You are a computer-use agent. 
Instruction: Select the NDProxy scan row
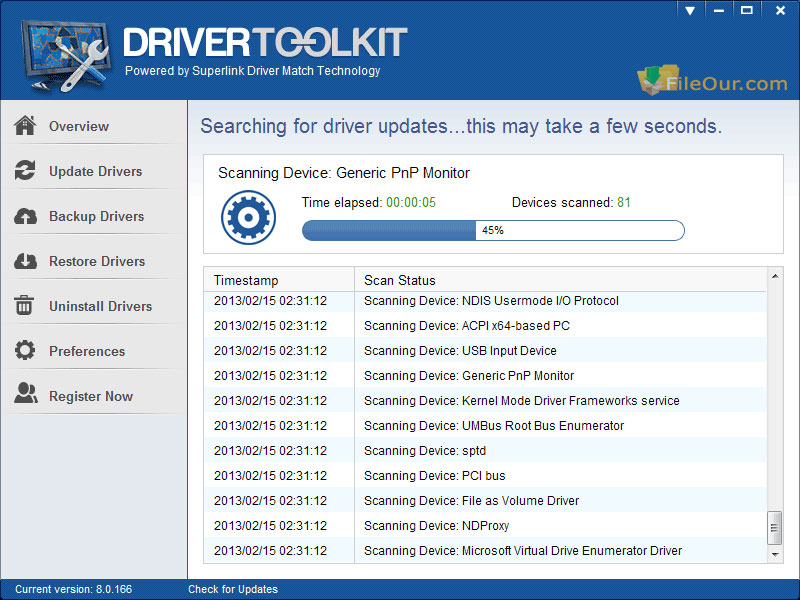point(485,526)
